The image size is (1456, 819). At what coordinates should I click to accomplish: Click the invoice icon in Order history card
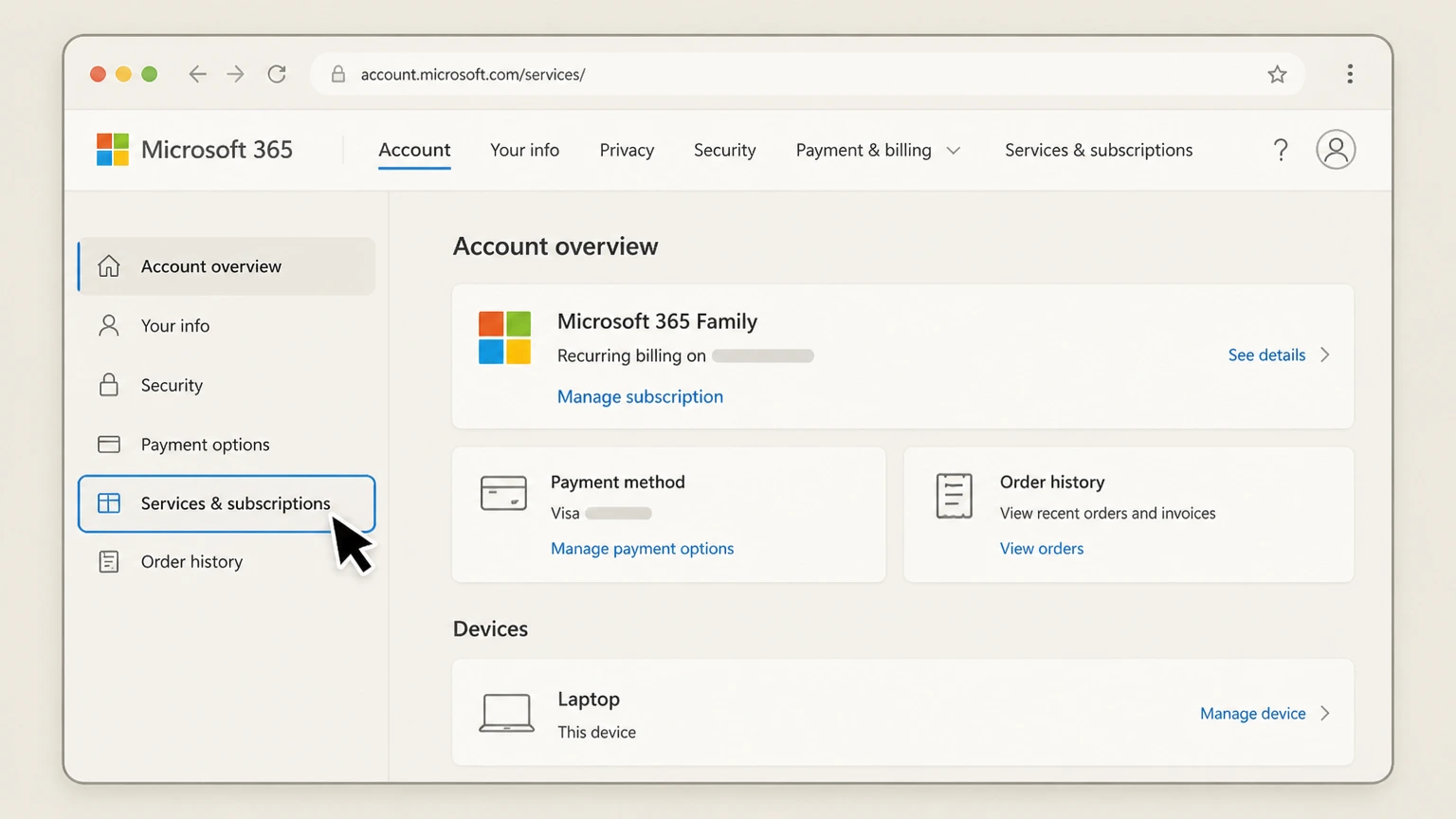pos(955,496)
